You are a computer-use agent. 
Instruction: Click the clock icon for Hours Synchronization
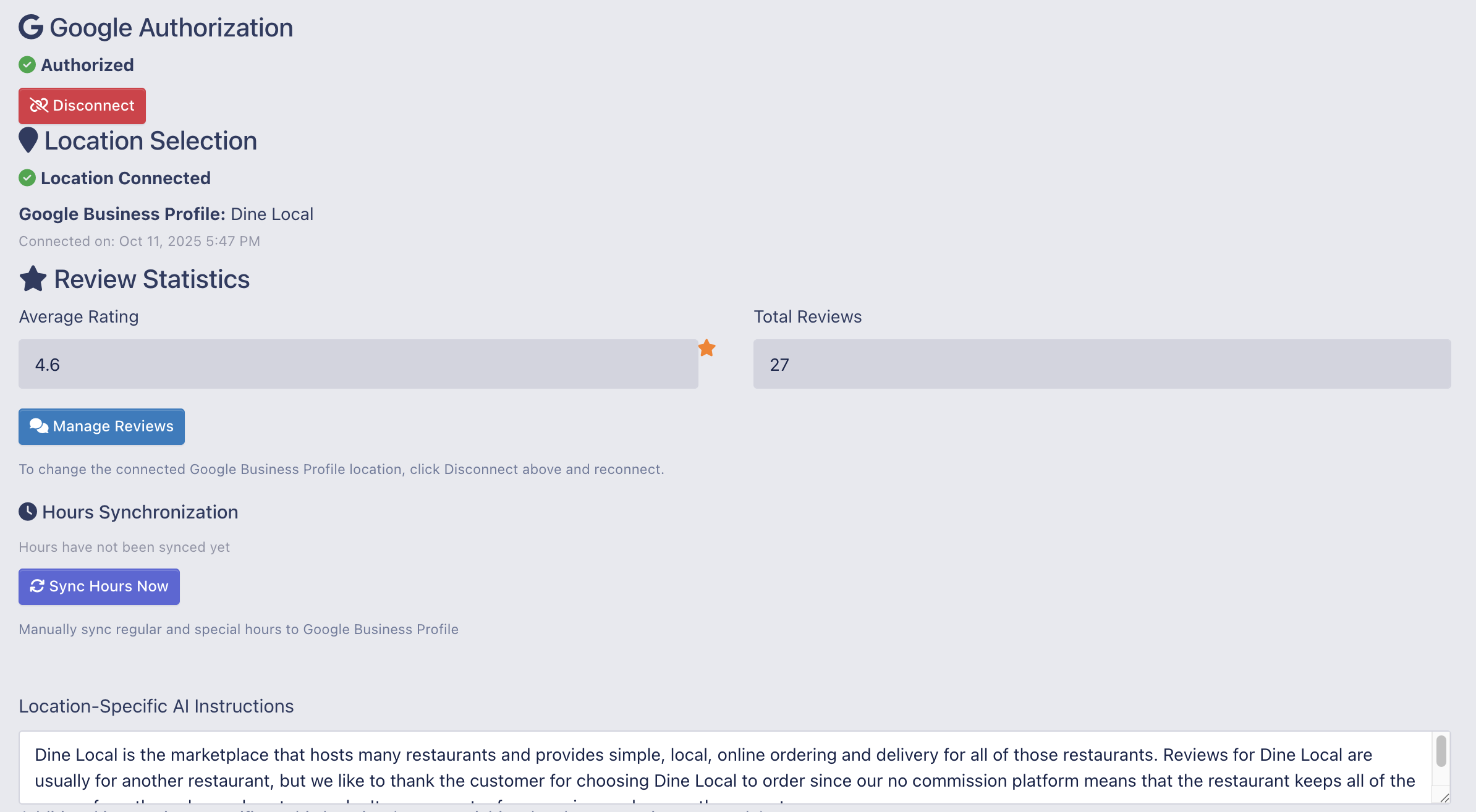click(28, 512)
